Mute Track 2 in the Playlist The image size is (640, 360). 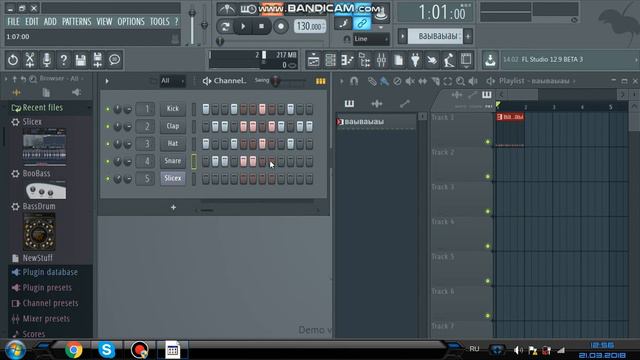(x=488, y=176)
